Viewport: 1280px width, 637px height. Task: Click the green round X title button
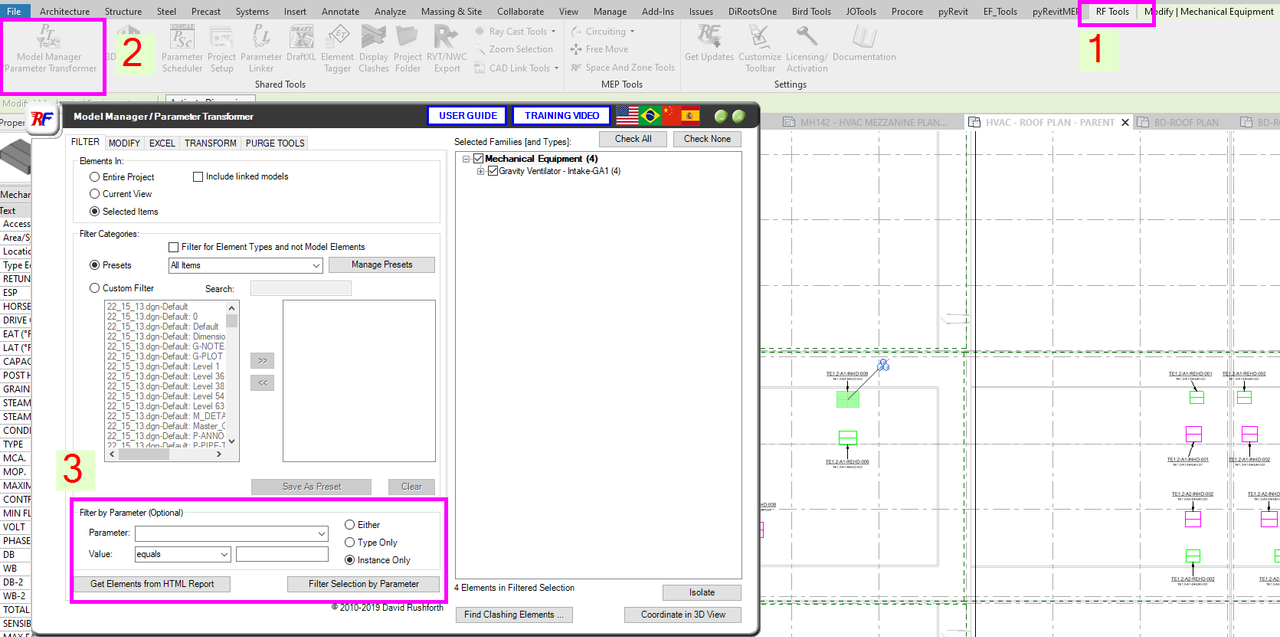coord(739,116)
